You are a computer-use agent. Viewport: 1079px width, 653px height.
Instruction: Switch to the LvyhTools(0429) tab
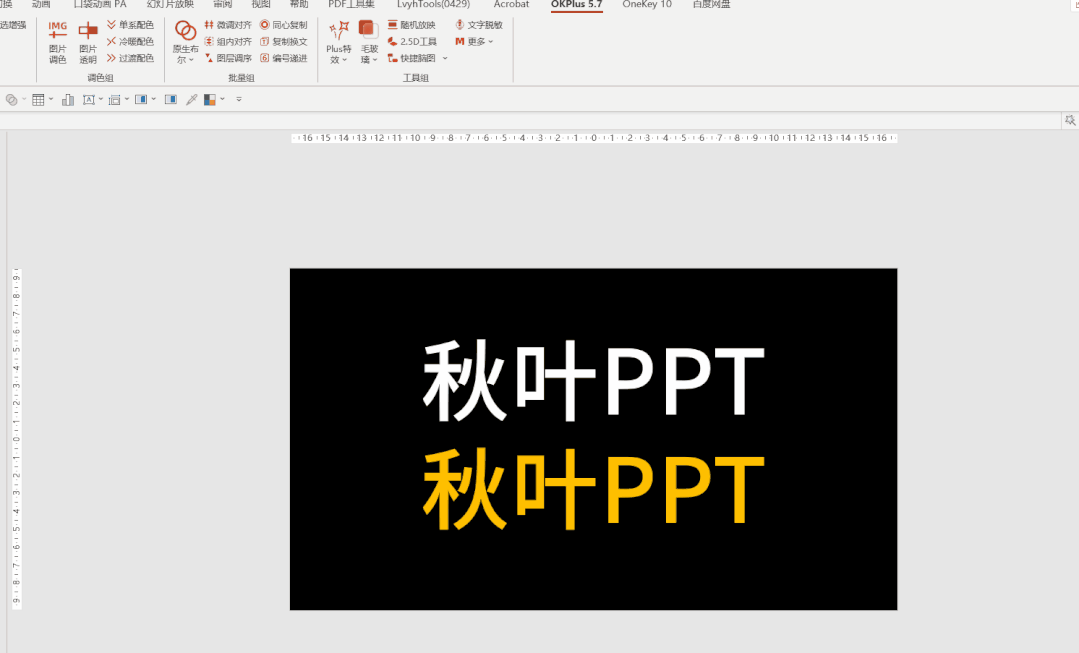(434, 4)
